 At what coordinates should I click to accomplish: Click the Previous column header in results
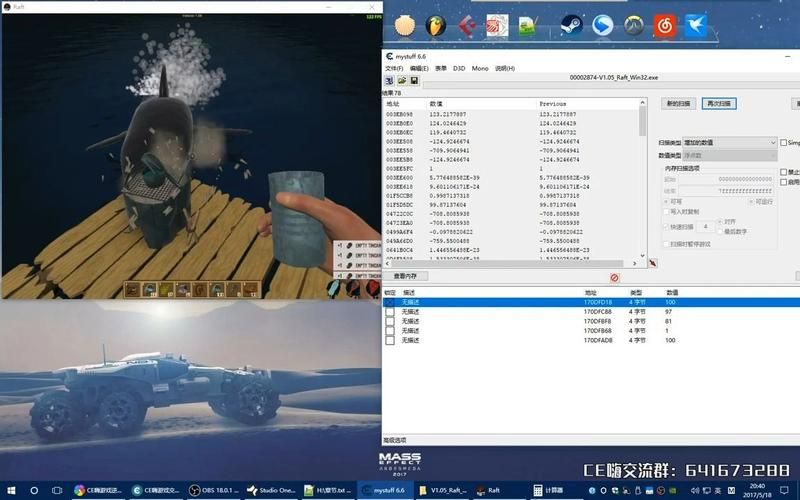pos(553,104)
